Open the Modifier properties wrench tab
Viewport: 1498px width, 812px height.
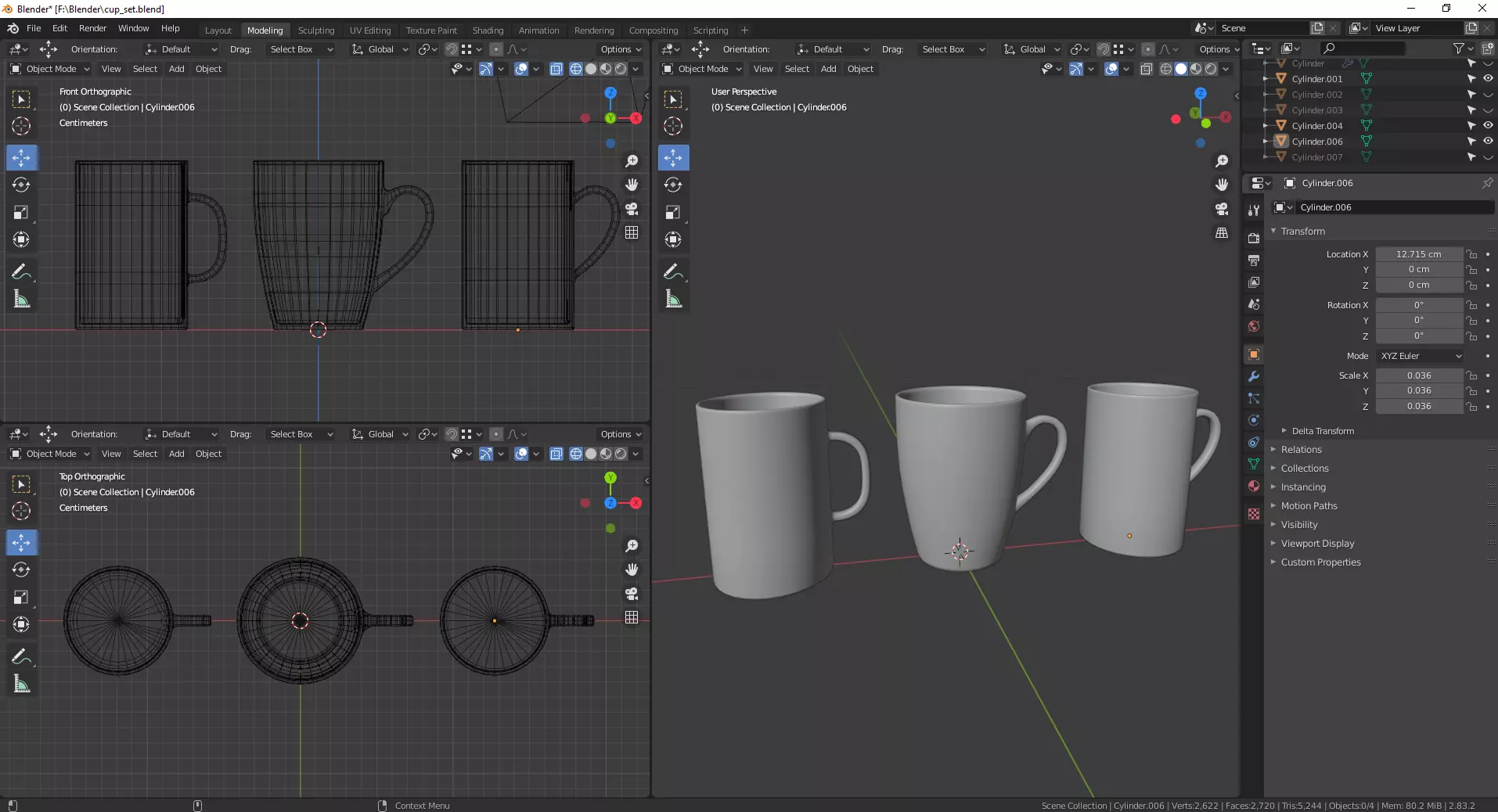[1254, 376]
